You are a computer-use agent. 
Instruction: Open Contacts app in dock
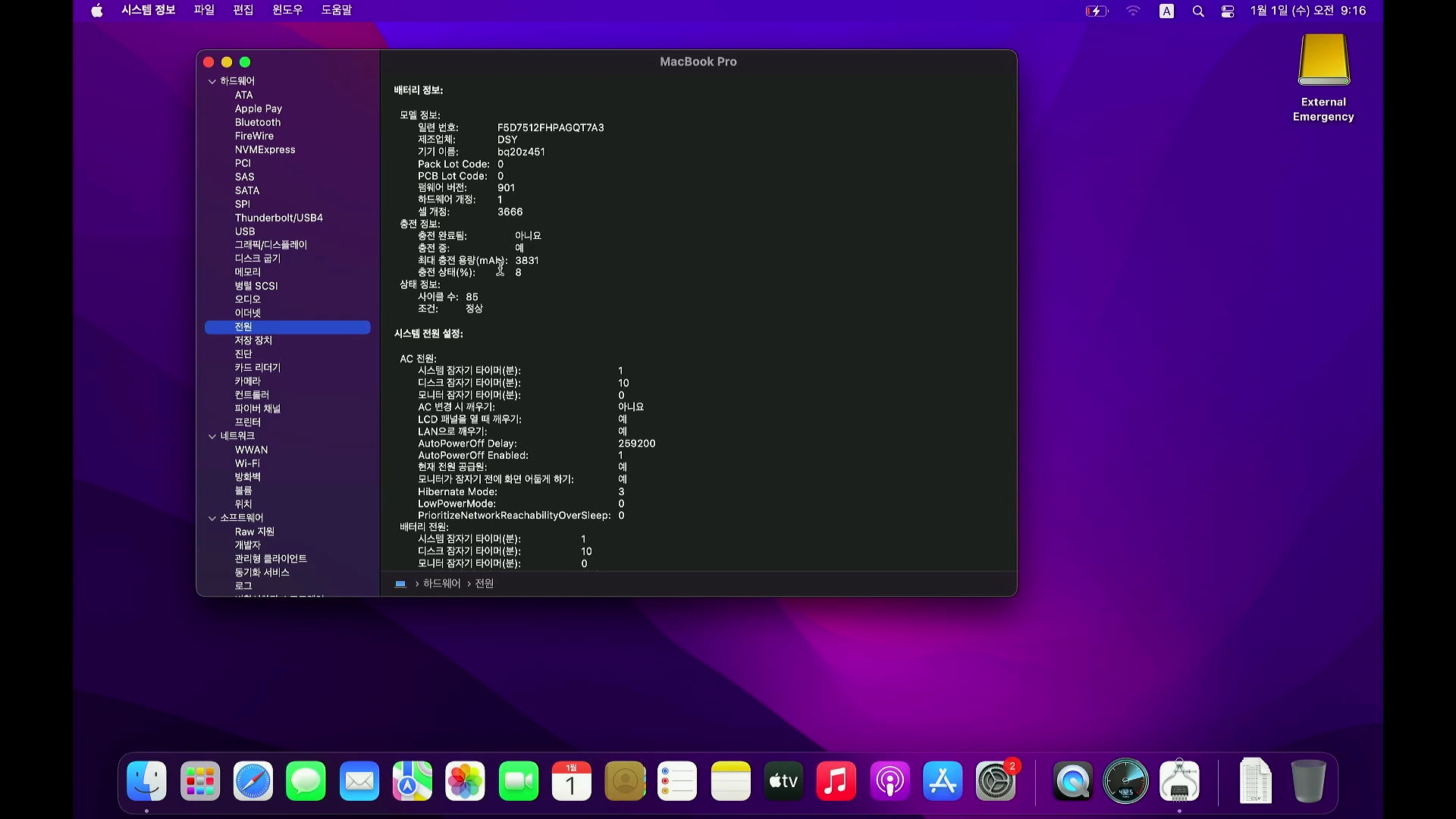[x=625, y=781]
